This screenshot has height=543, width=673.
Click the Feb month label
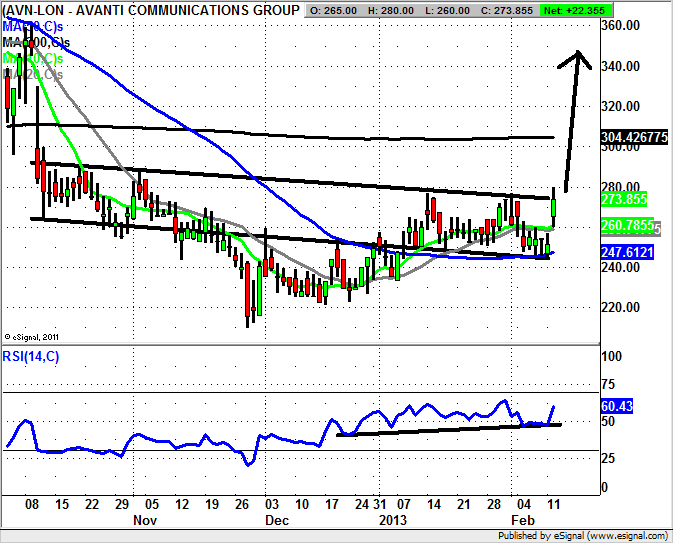(x=523, y=520)
